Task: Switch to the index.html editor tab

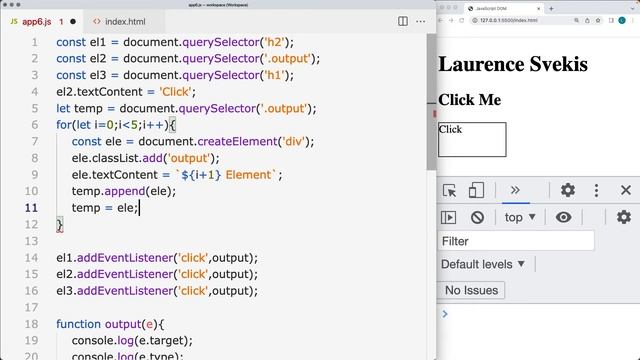Action: coord(125,22)
